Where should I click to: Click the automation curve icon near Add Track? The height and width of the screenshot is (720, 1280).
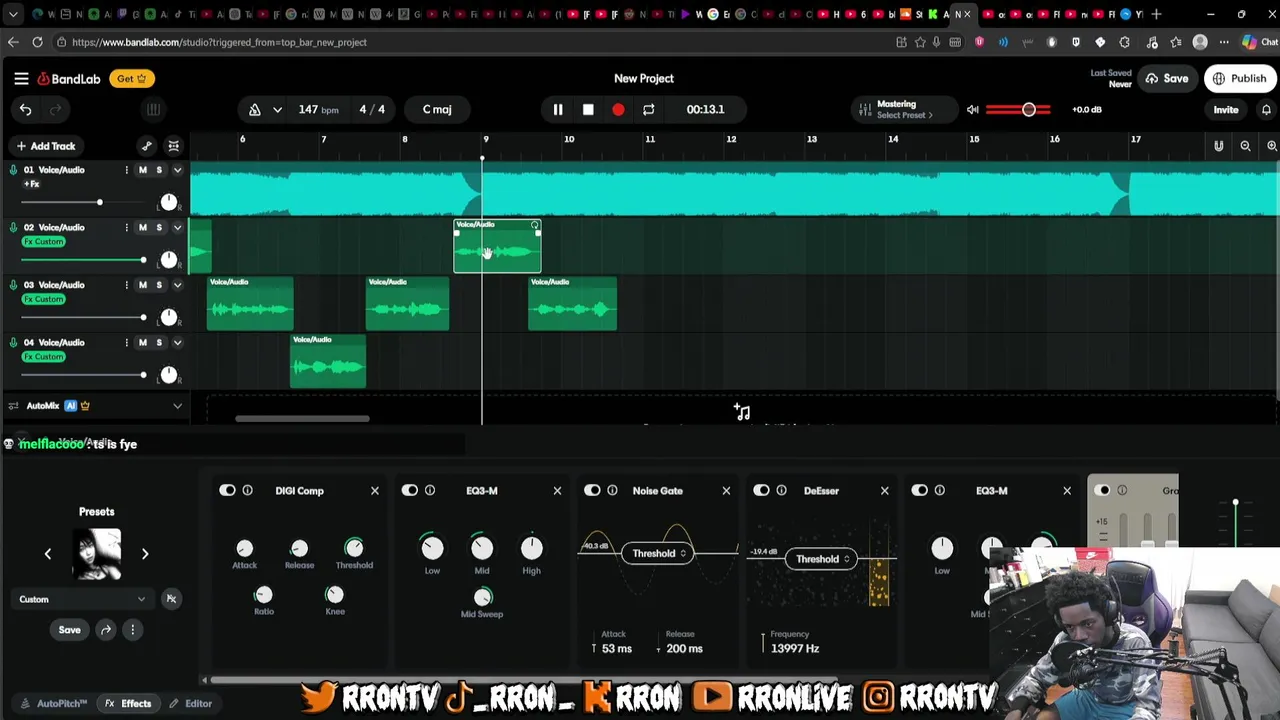pyautogui.click(x=147, y=146)
